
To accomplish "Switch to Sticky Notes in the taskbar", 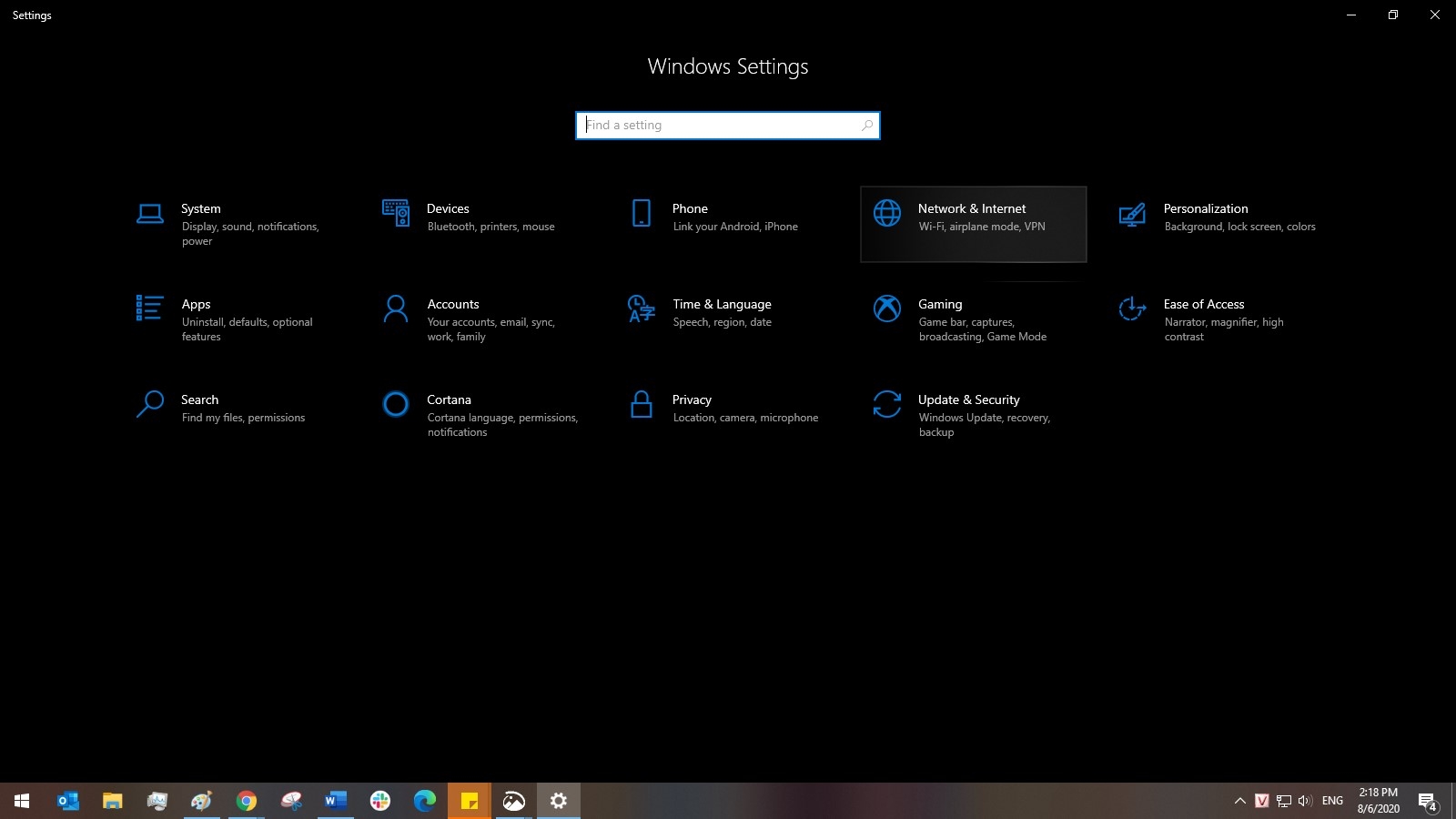I will click(470, 801).
